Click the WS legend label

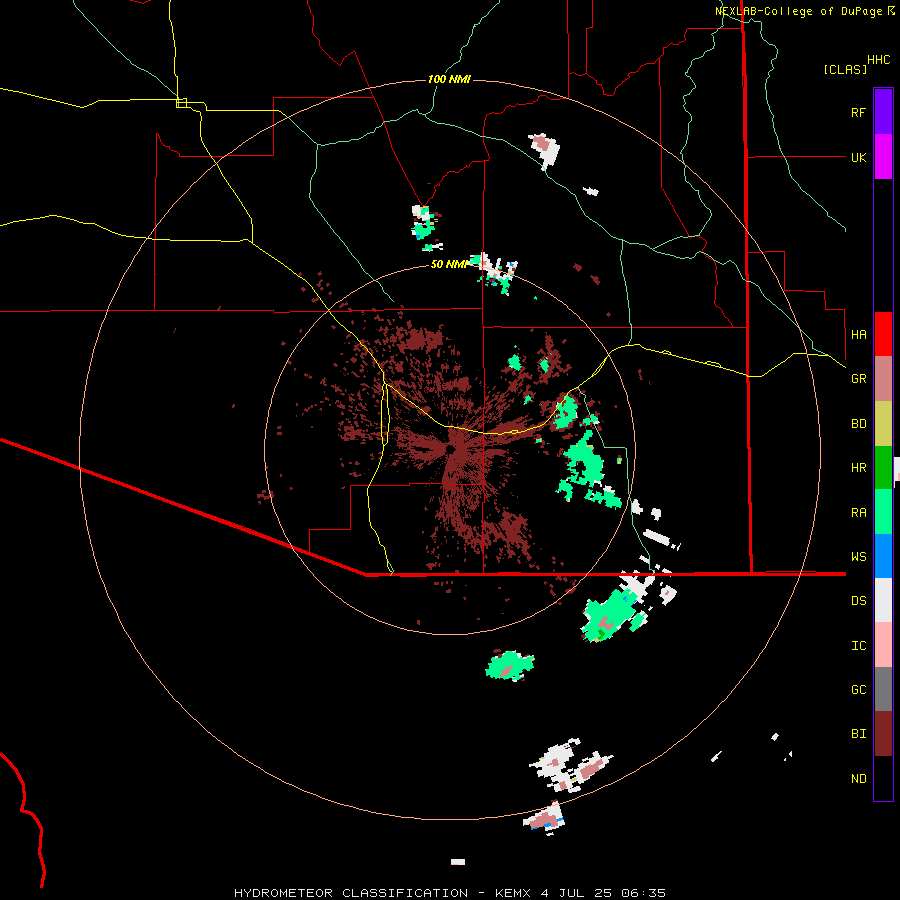point(858,557)
